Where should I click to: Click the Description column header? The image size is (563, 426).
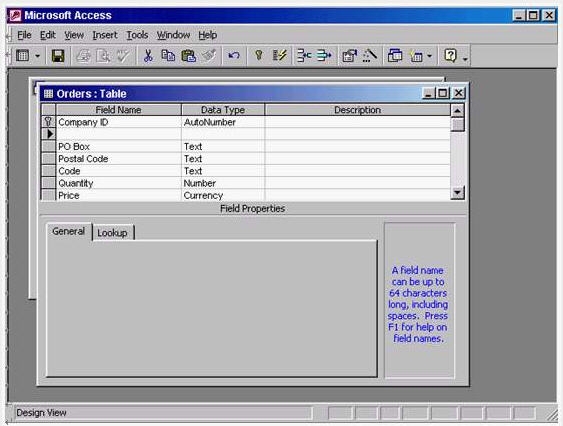358,110
